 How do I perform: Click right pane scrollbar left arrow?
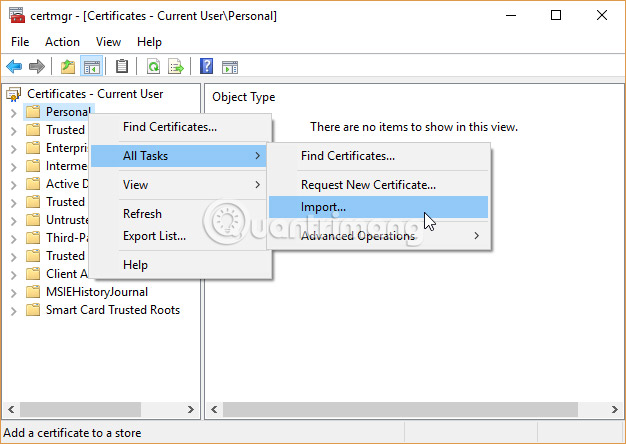pos(214,410)
